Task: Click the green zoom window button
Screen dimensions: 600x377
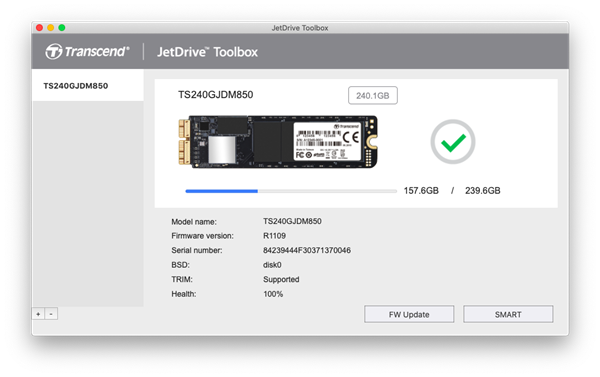Action: 62,28
